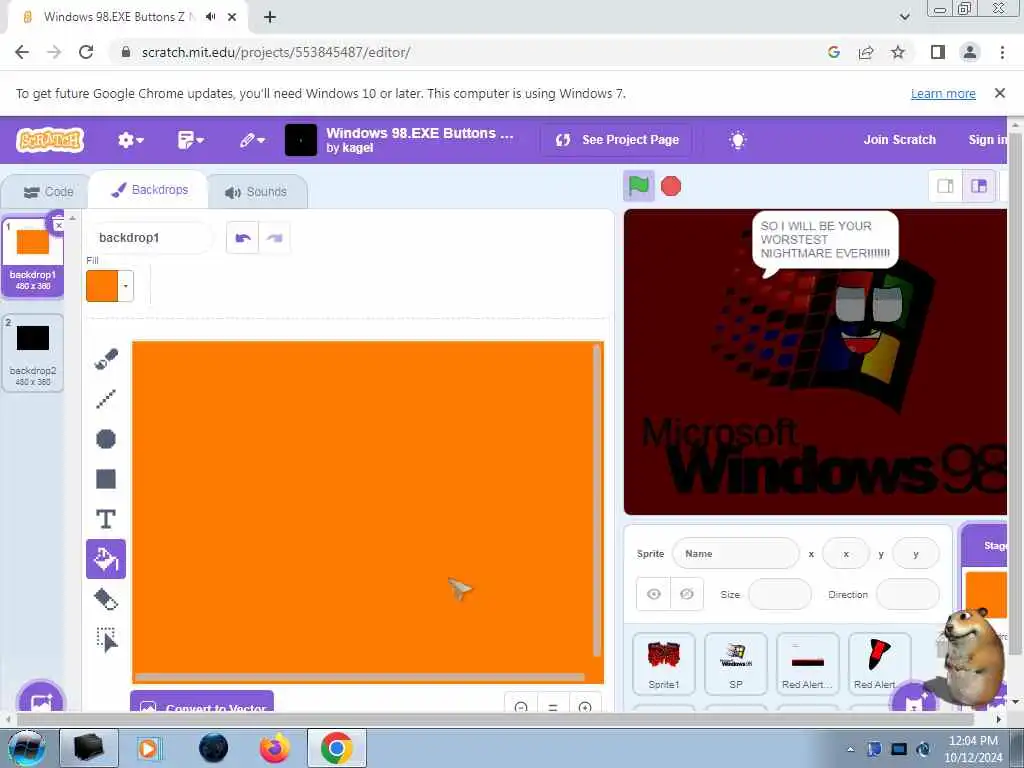Select the SP sprite
This screenshot has height=768, width=1024.
(x=735, y=664)
